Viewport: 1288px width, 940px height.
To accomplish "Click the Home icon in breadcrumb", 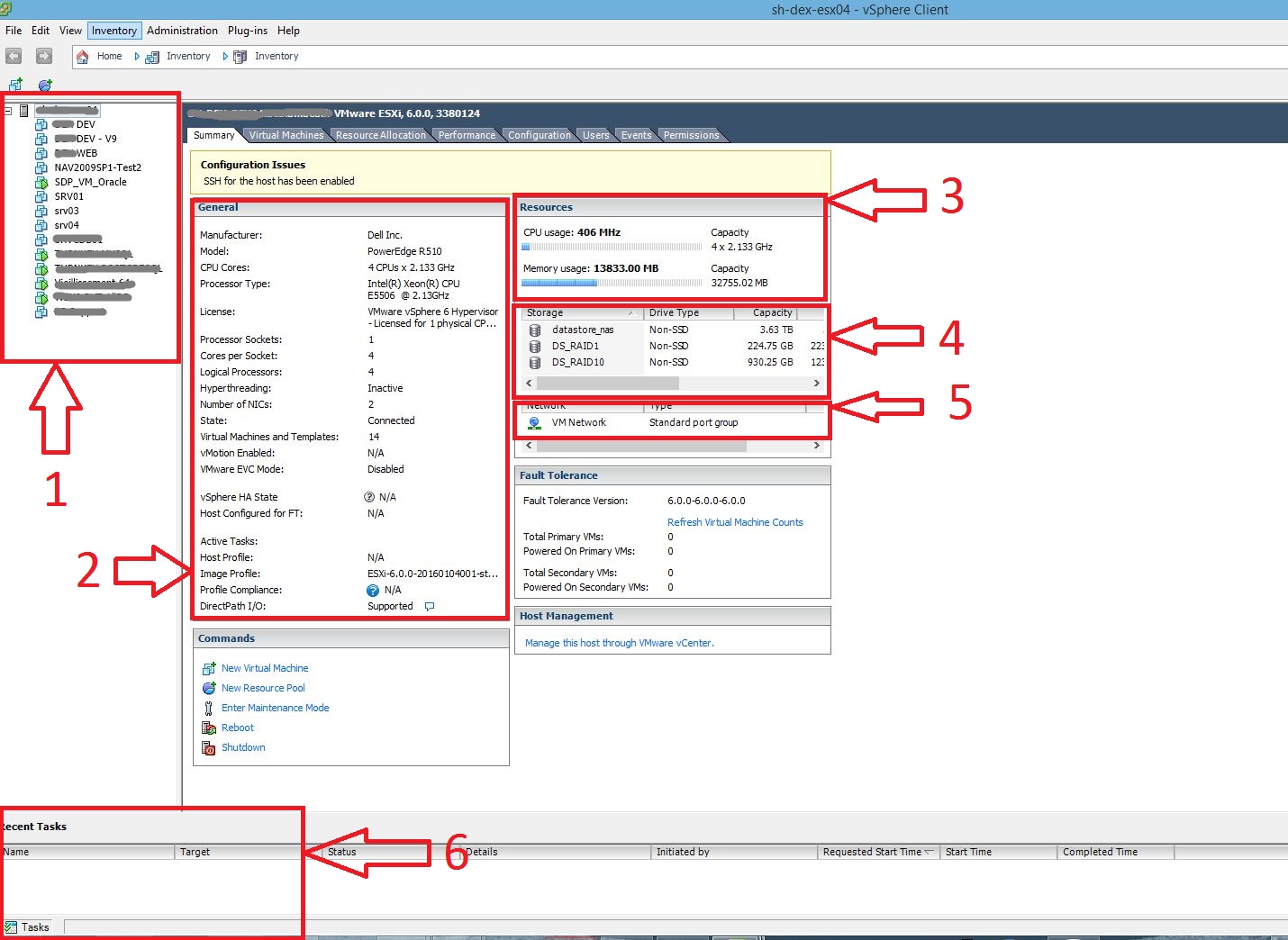I will (x=82, y=57).
